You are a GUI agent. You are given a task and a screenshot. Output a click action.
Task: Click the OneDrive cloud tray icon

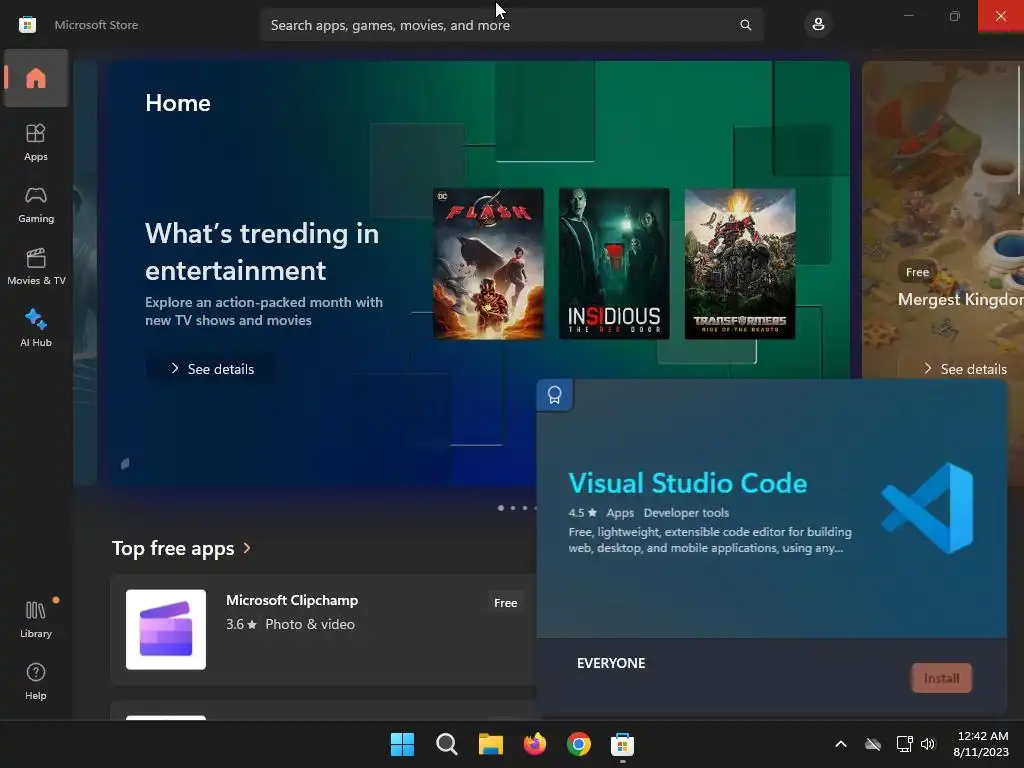(873, 744)
